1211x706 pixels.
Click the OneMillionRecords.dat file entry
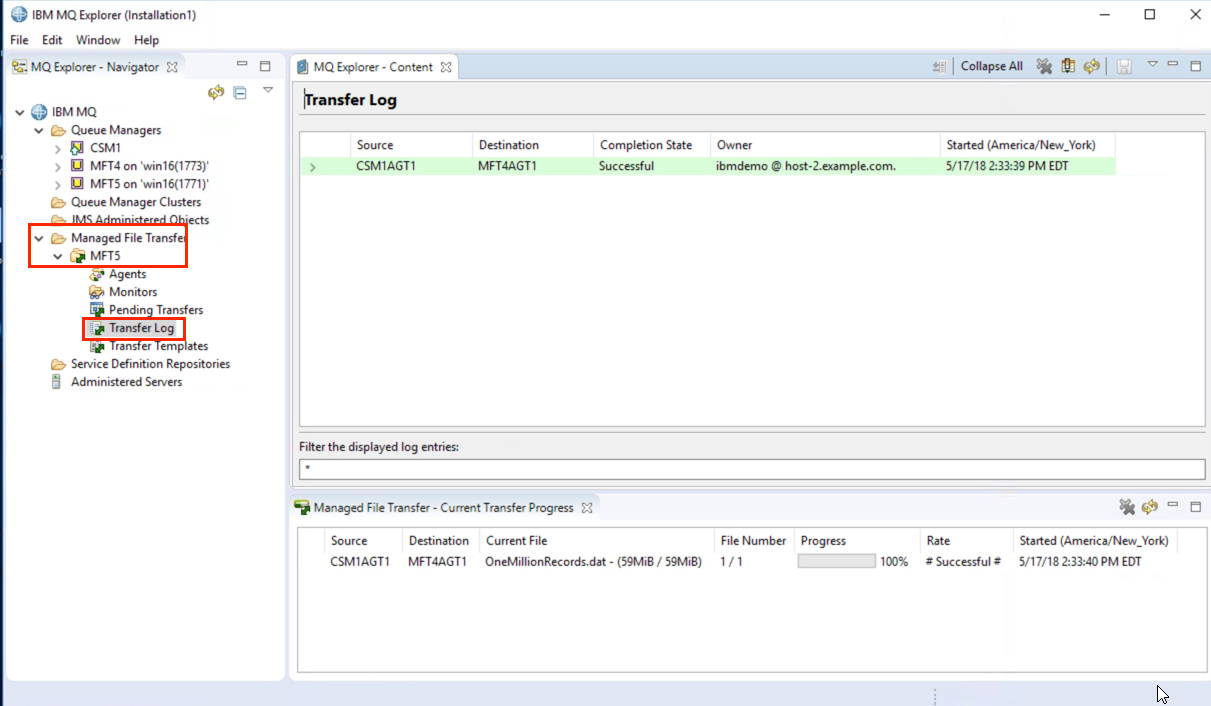[x=593, y=562]
